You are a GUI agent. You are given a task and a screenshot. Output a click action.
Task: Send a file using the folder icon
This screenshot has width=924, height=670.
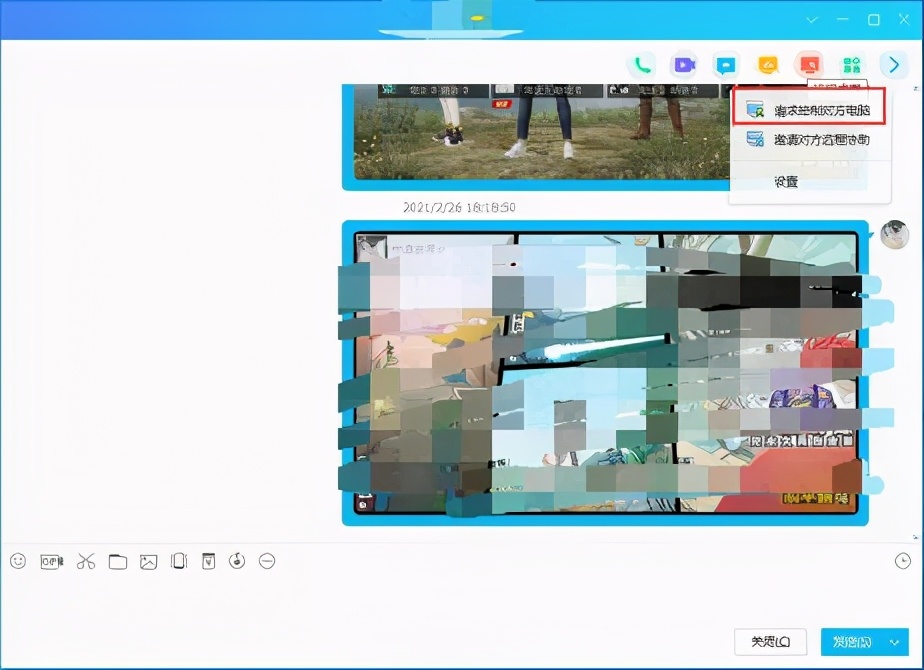(x=118, y=562)
